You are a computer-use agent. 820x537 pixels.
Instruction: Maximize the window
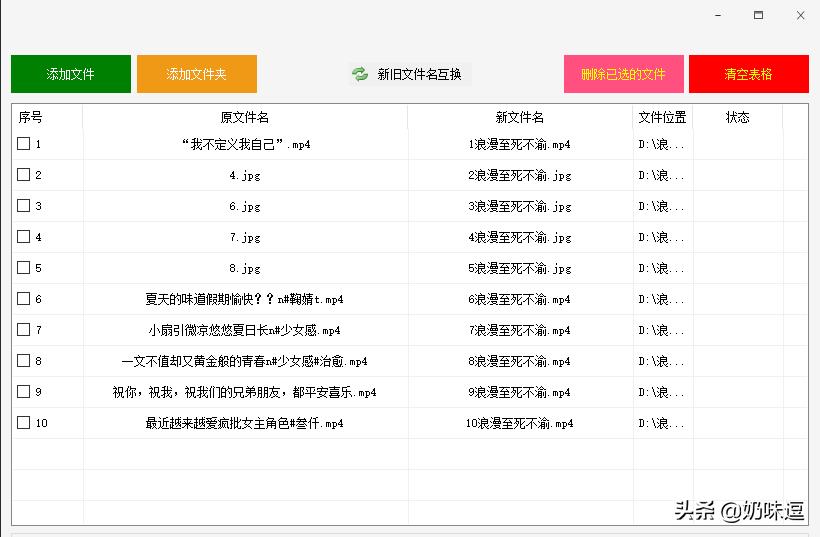coord(758,15)
